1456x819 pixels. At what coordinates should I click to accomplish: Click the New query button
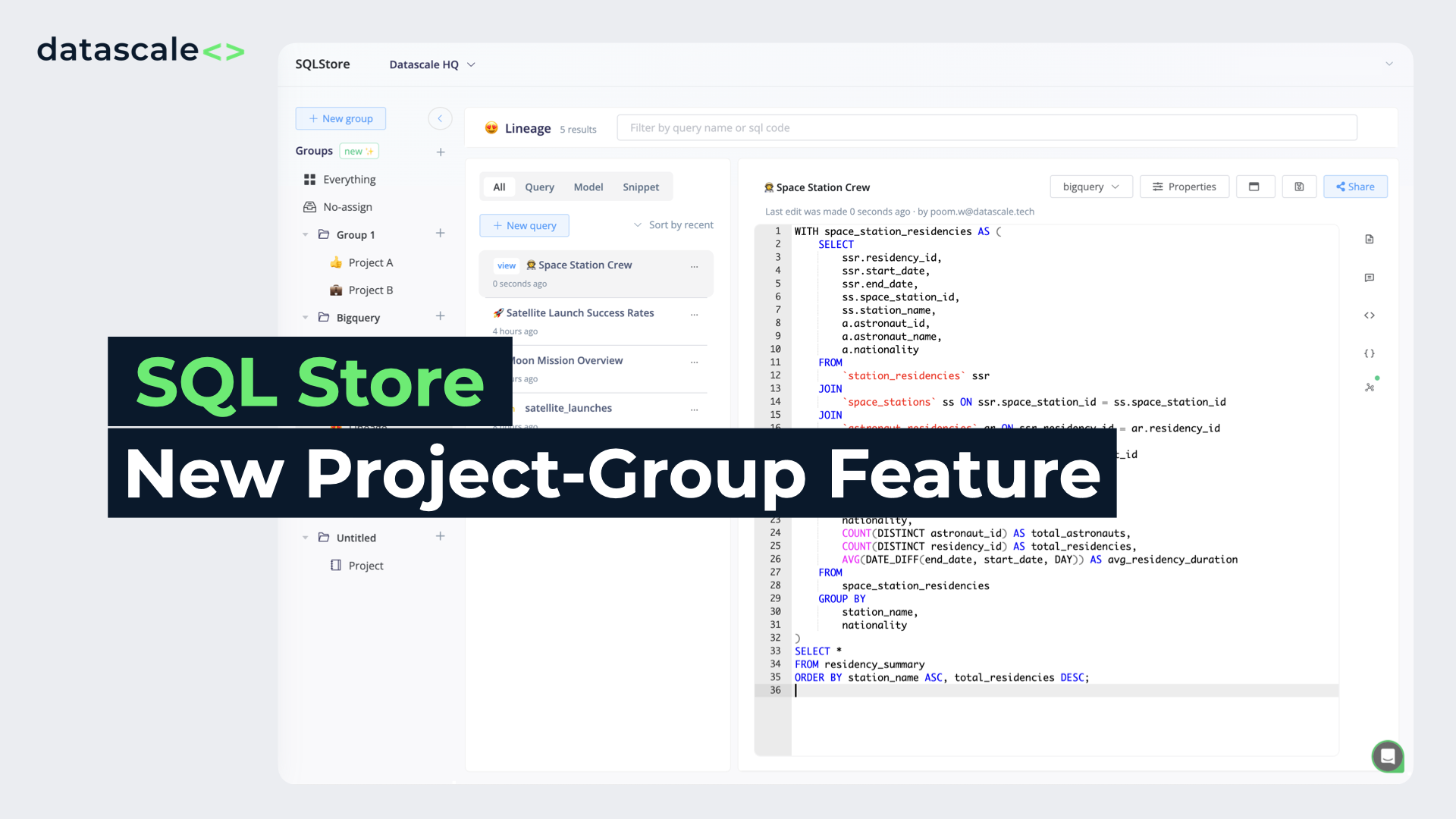(524, 225)
